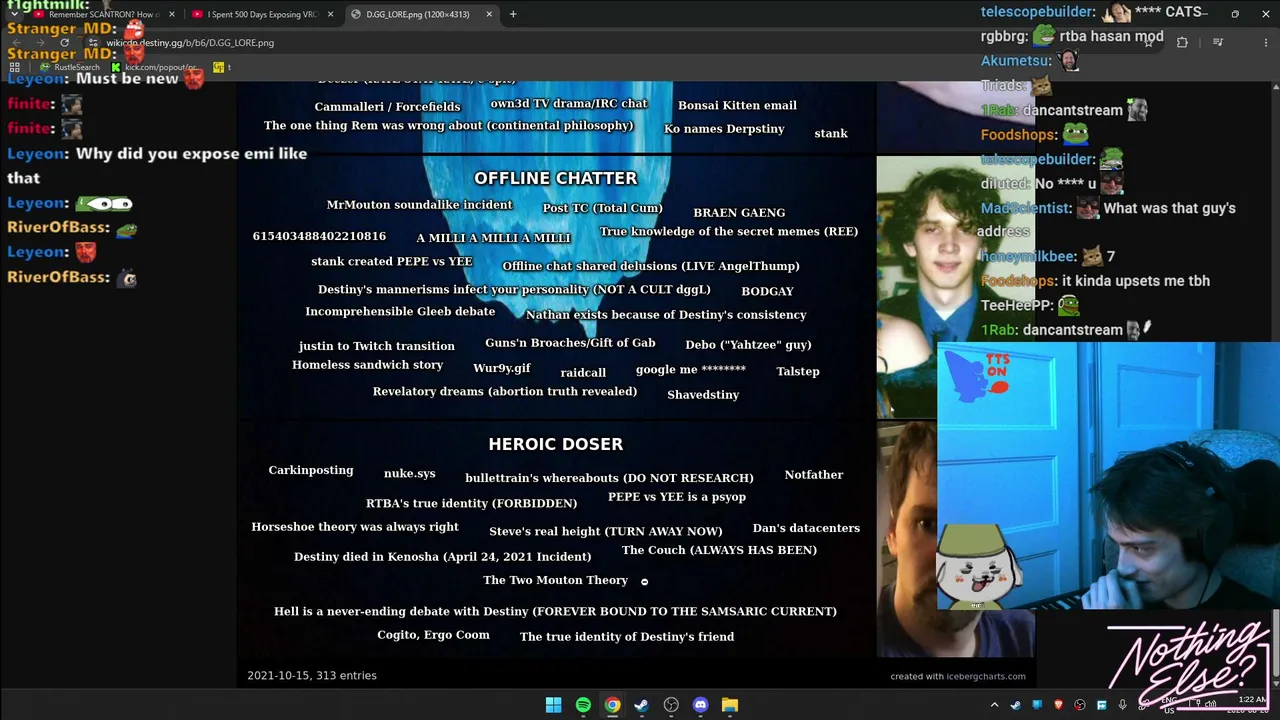Click the Chrome taskbar icon
This screenshot has width=1280, height=720.
(612, 705)
